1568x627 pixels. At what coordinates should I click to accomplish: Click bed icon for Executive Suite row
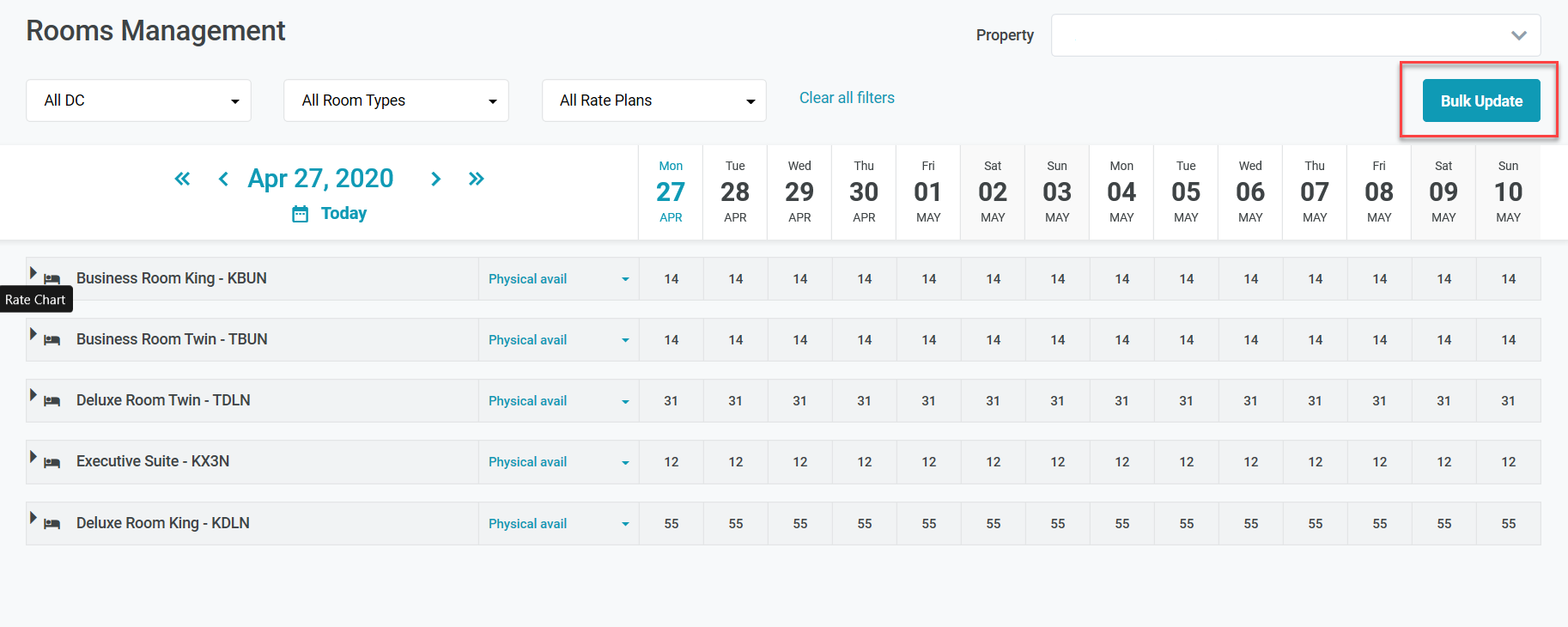click(x=52, y=463)
